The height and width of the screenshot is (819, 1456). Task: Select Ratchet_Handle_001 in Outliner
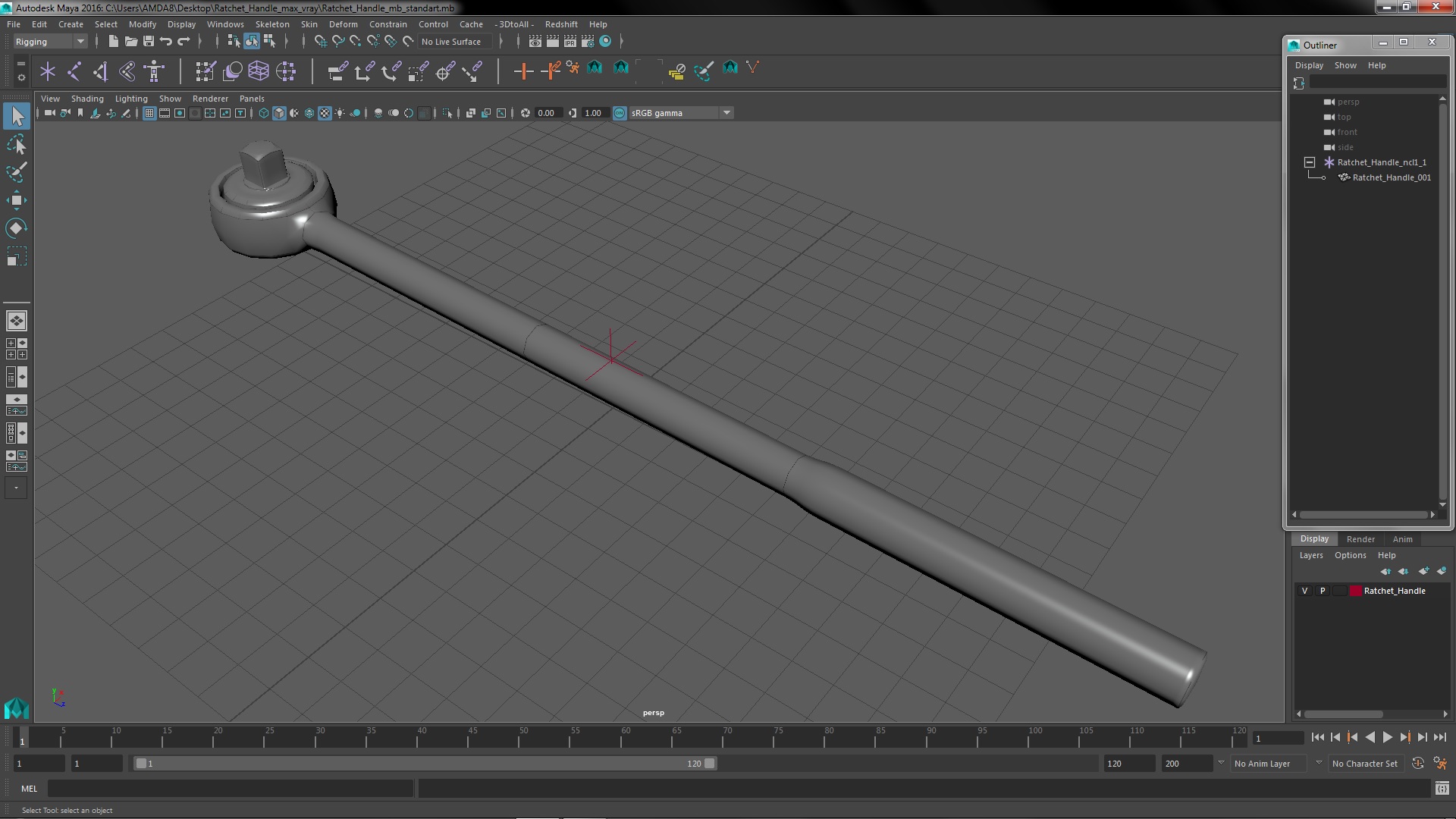pos(1391,177)
